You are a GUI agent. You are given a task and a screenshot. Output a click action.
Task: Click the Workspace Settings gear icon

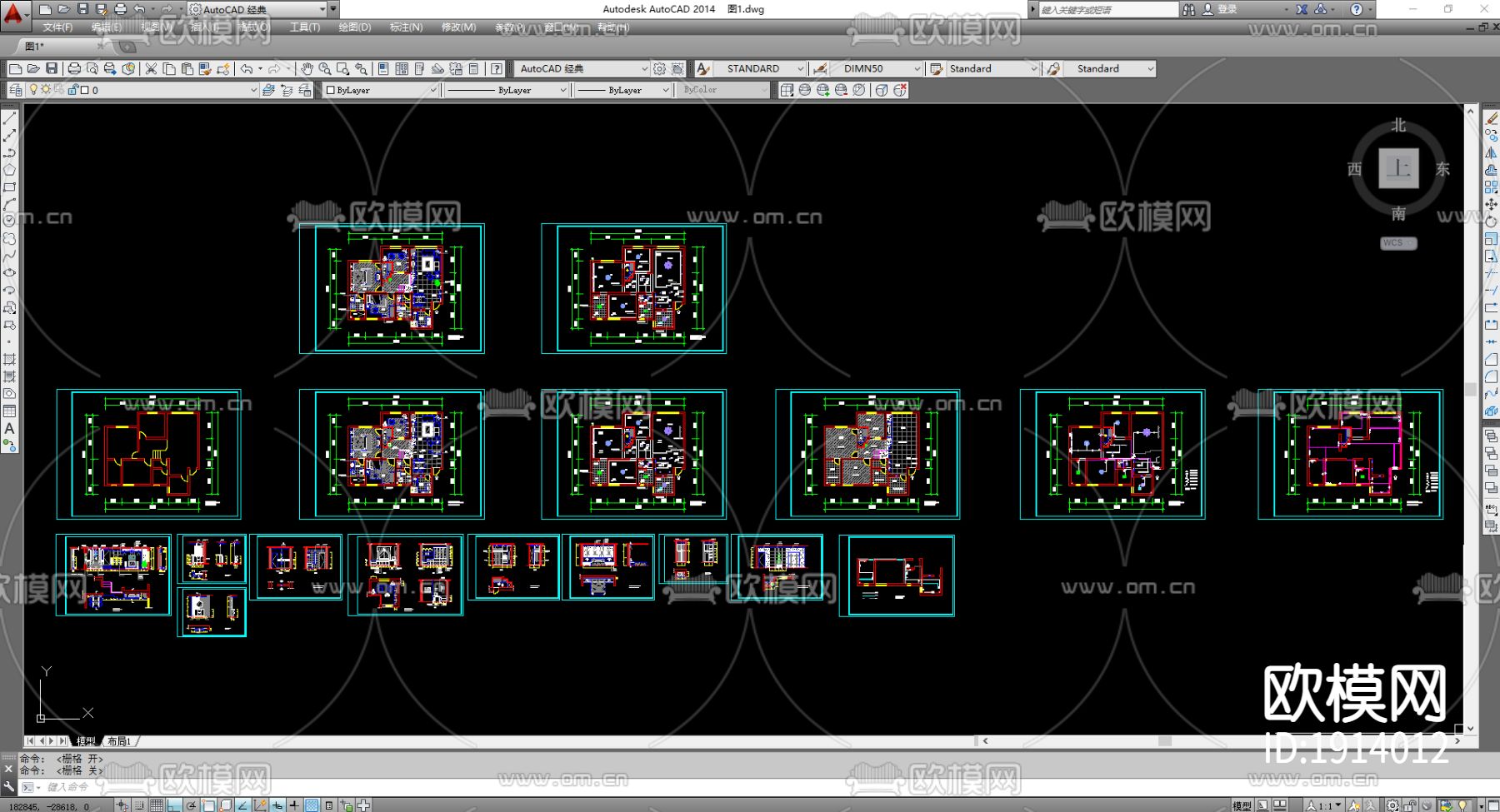660,68
